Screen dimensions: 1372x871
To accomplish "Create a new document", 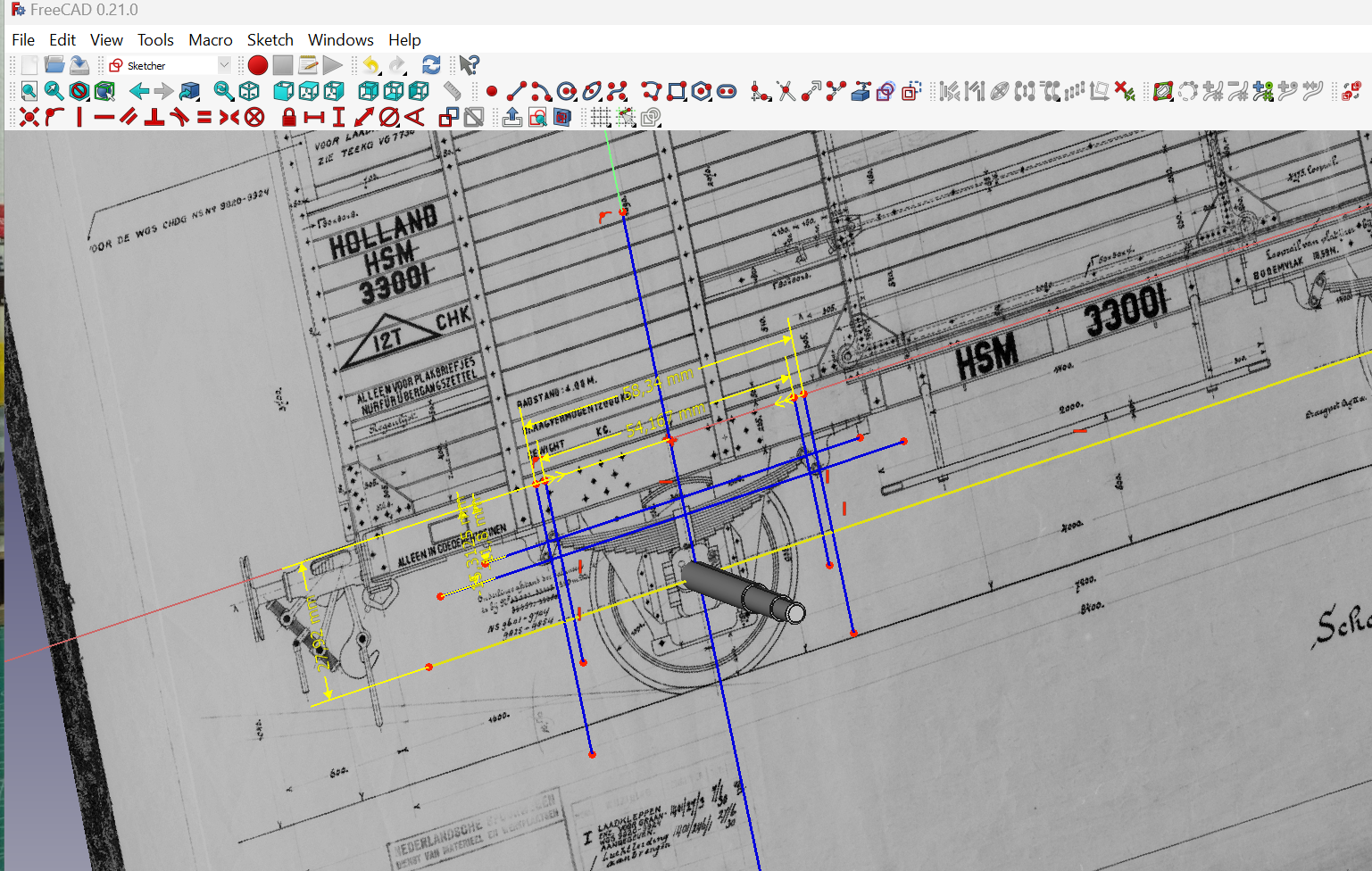I will (29, 65).
